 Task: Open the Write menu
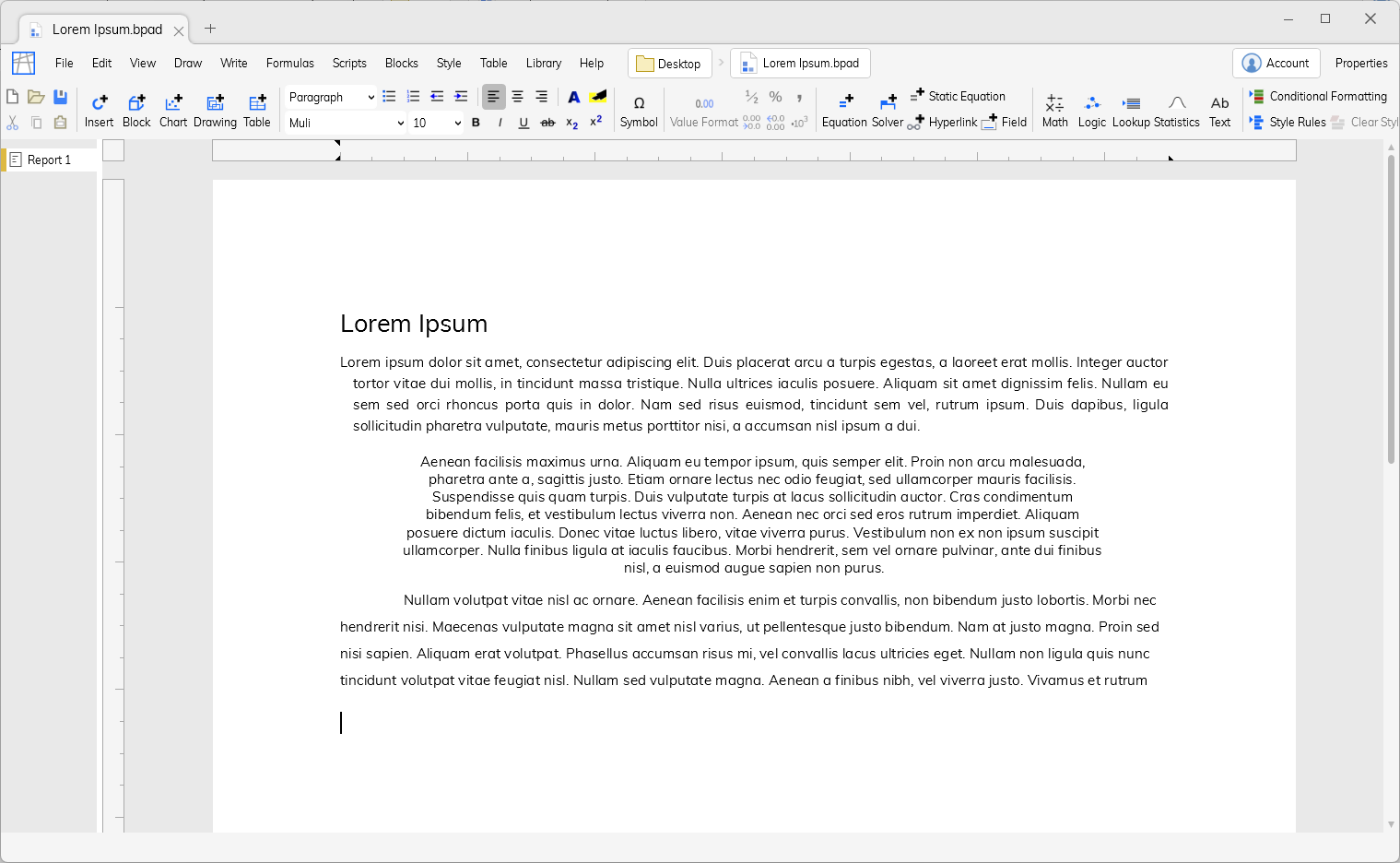click(234, 63)
